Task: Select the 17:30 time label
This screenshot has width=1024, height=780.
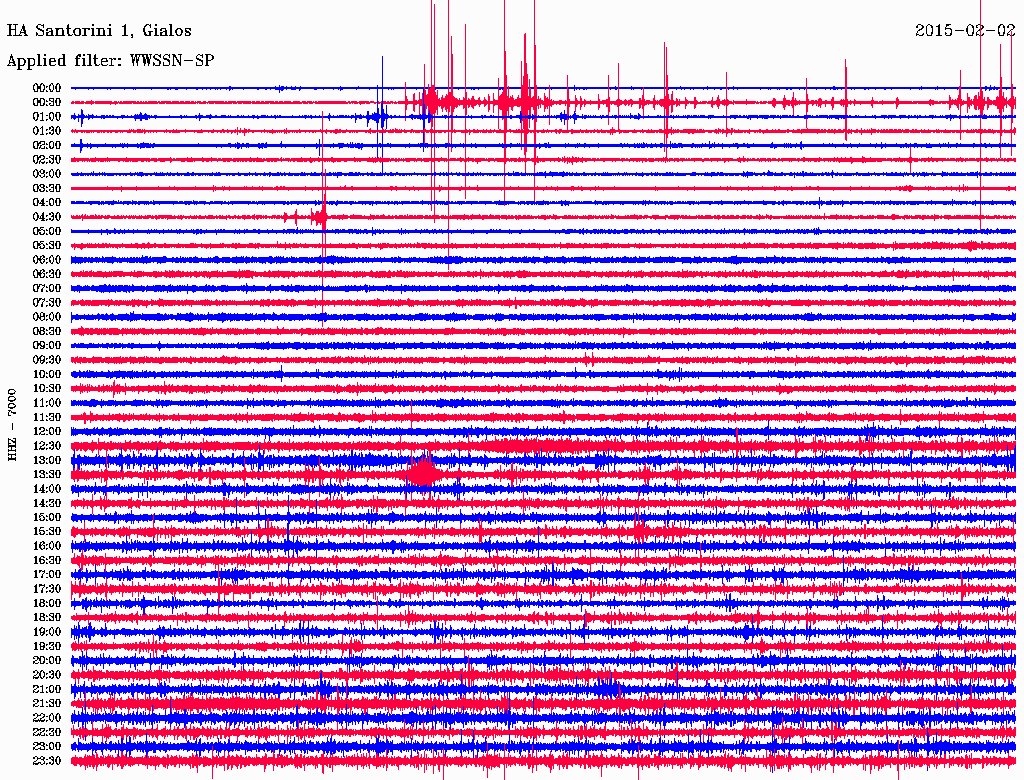Action: click(47, 589)
